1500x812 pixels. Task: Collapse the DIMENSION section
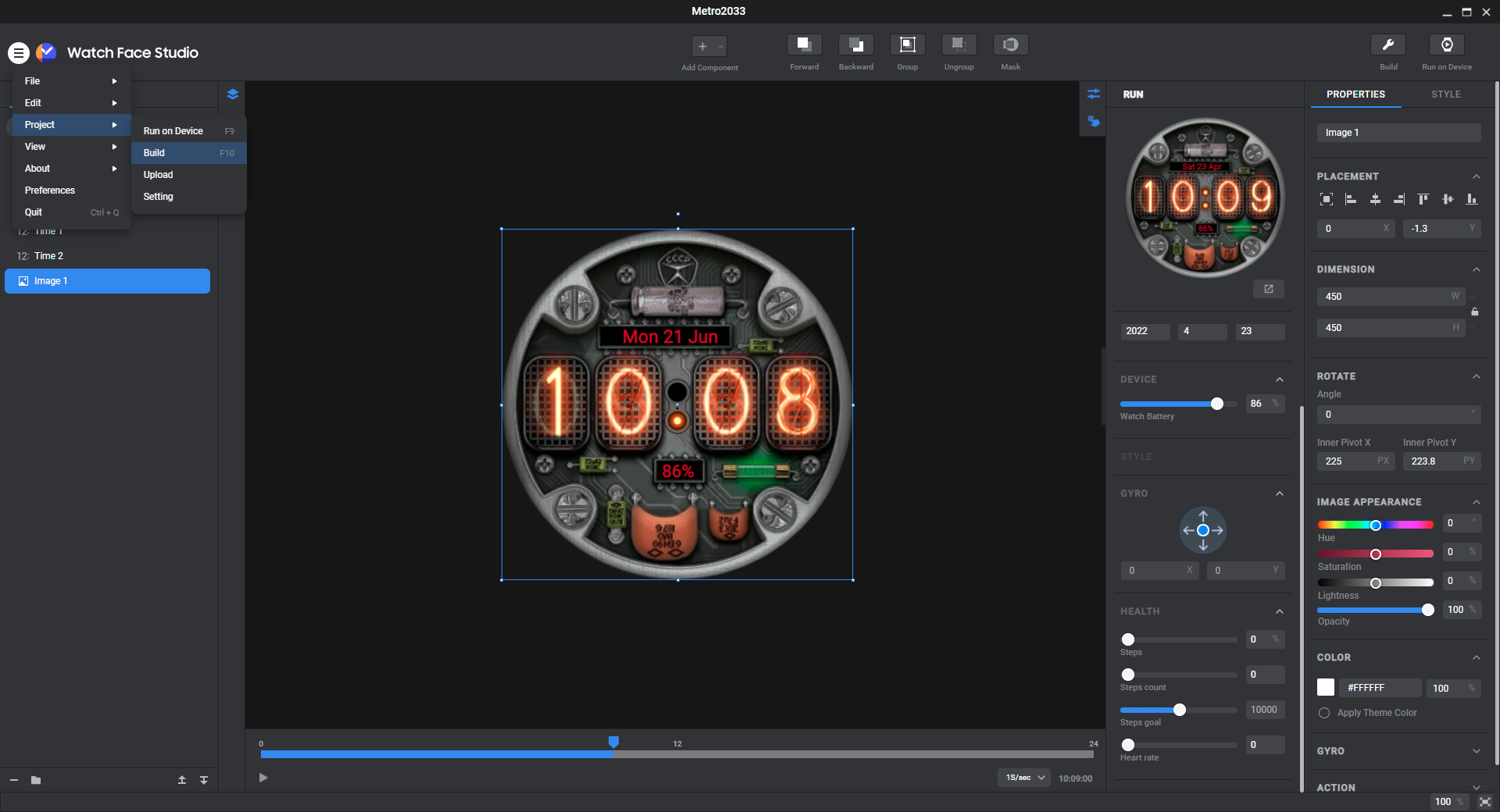click(x=1477, y=269)
